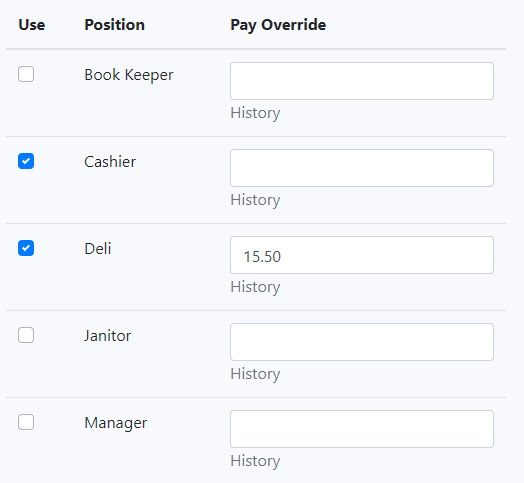The width and height of the screenshot is (524, 483).
Task: Click the Manager pay override input
Action: tap(362, 429)
